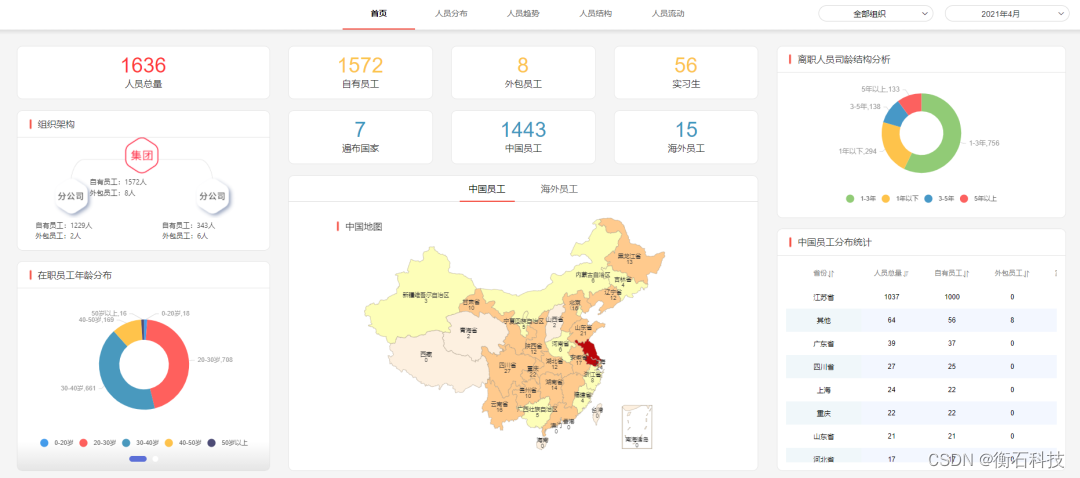Click the 1636 人员总量 card
Screen dimensions: 1080x478
coord(143,72)
